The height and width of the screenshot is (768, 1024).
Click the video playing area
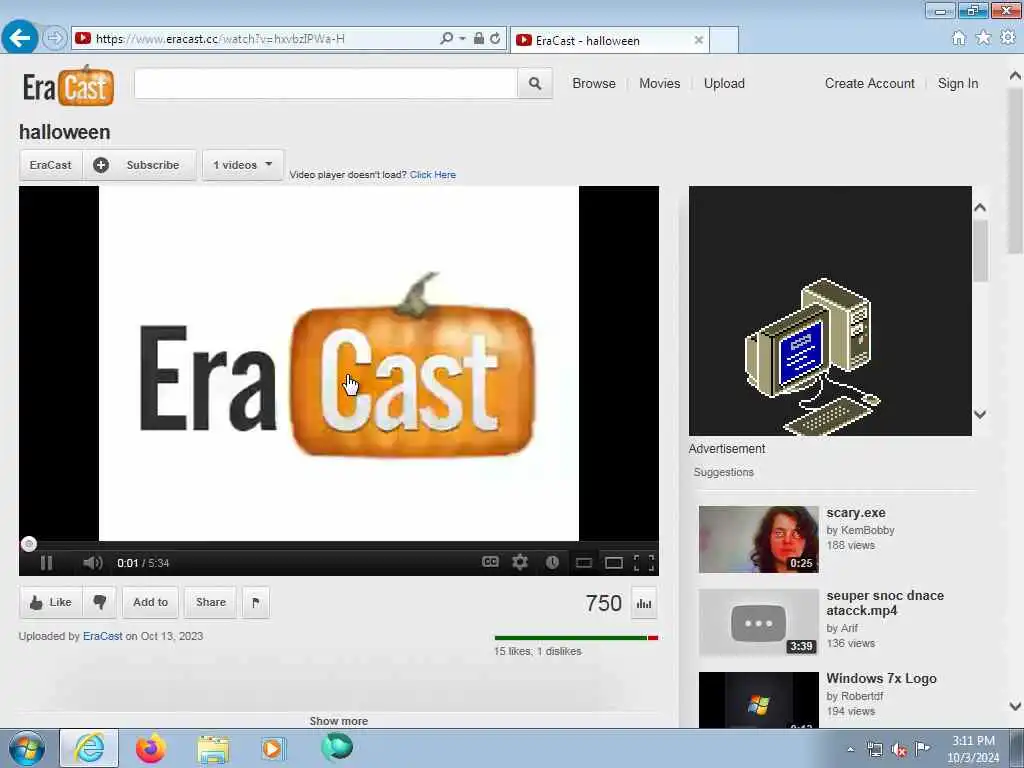pos(338,363)
